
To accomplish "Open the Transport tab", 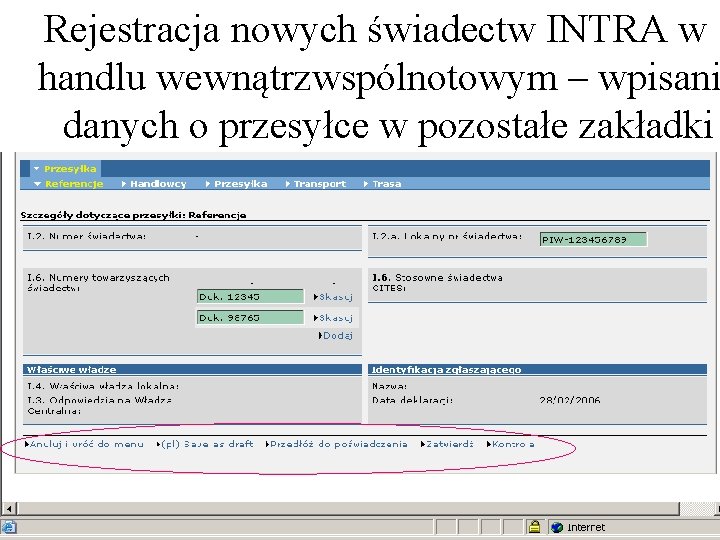I will [x=320, y=184].
